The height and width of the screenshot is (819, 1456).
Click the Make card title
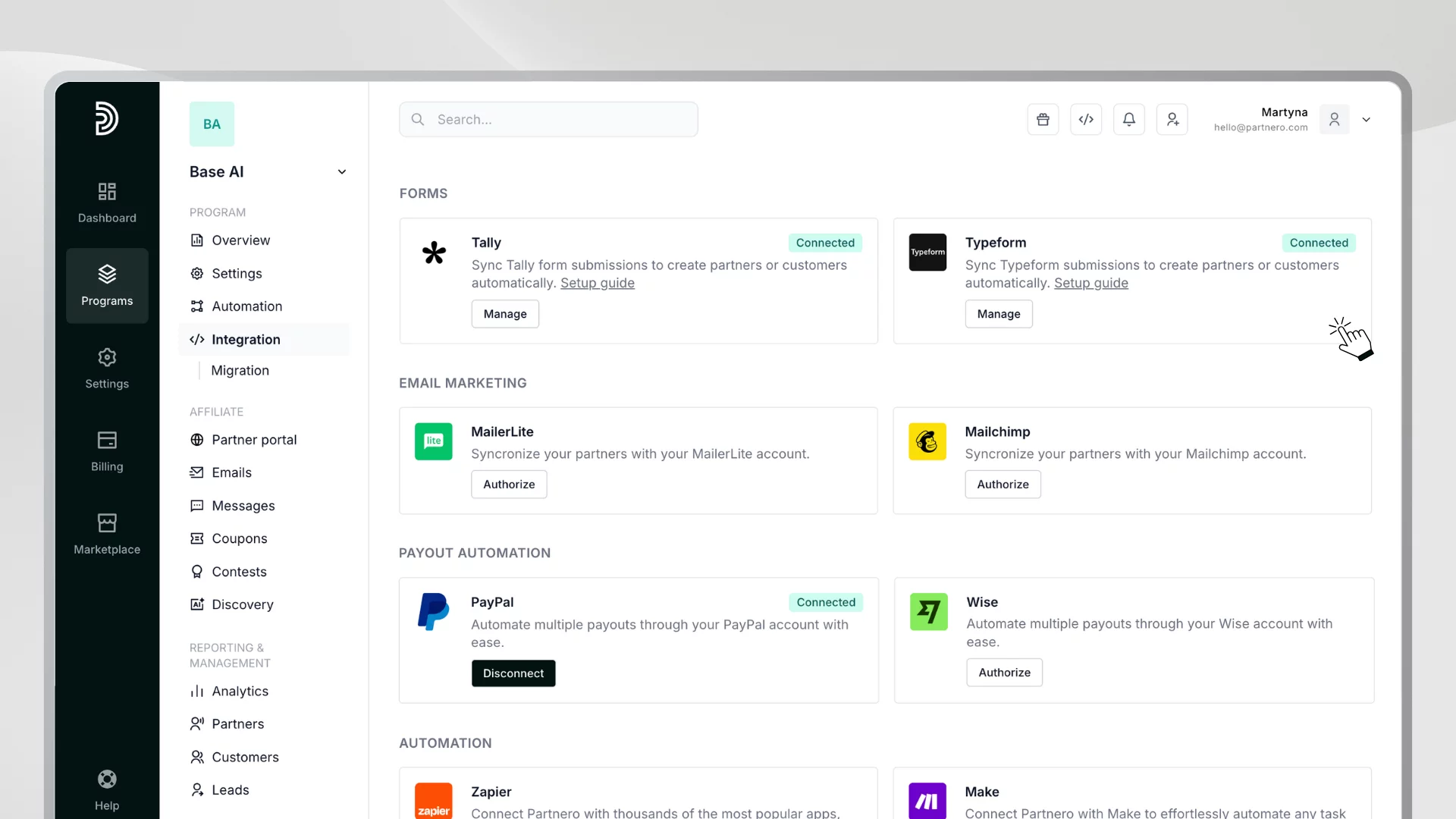click(x=982, y=792)
